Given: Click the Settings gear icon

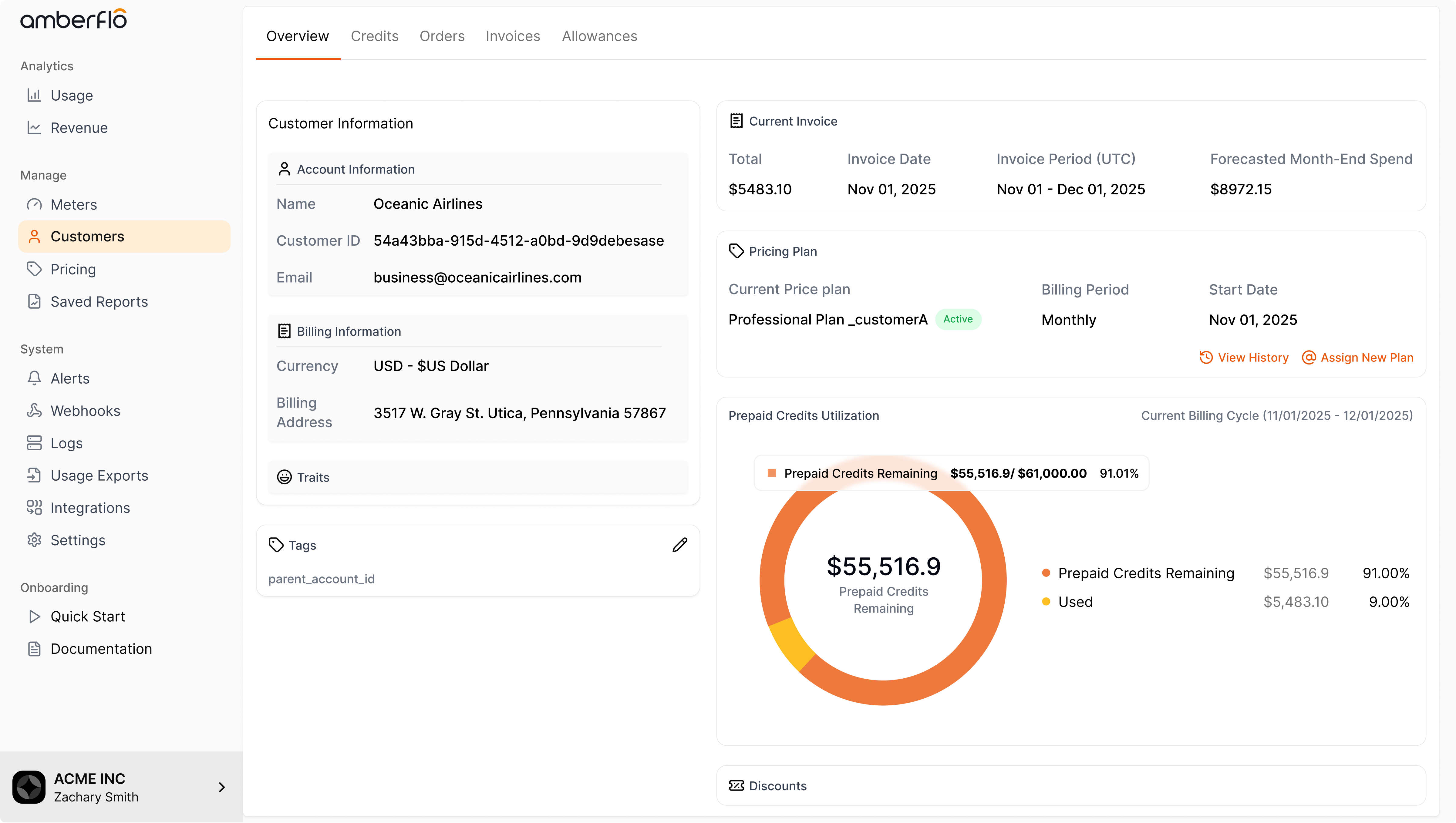Looking at the screenshot, I should [35, 540].
